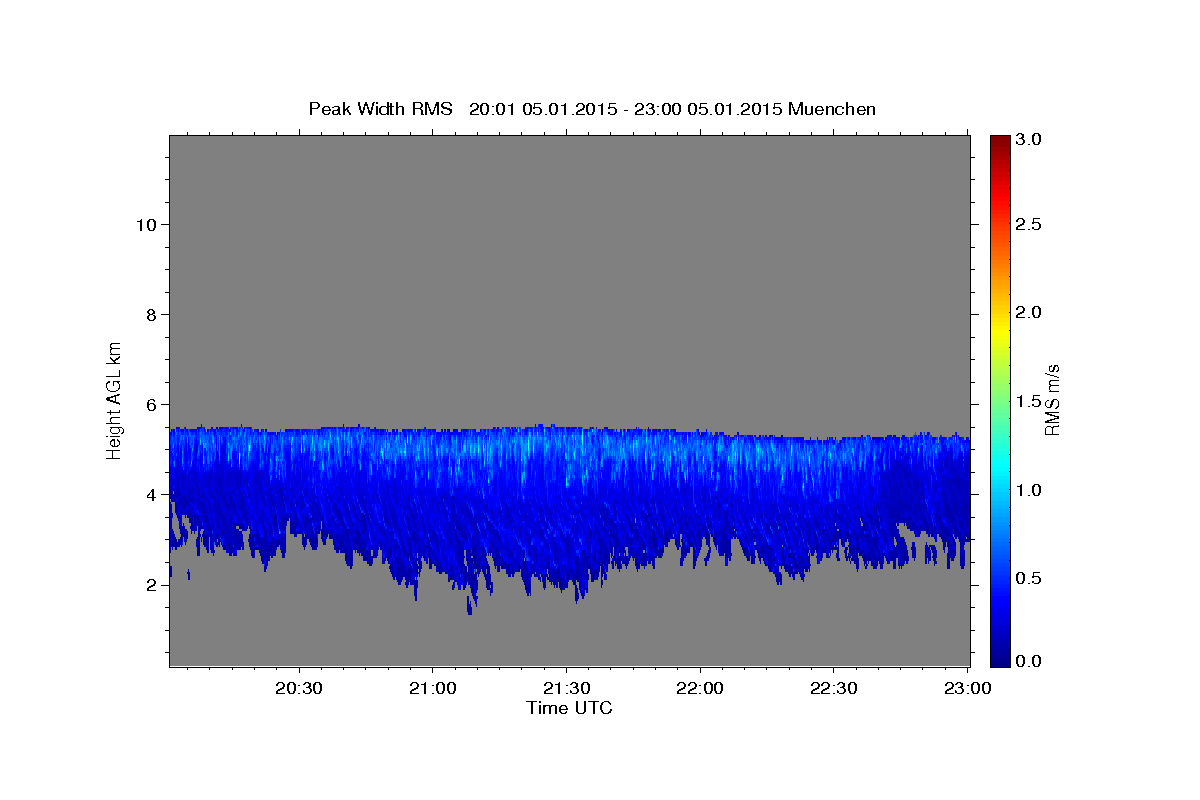Click the colorbar value 1.0
The image size is (1200, 800).
[1029, 489]
